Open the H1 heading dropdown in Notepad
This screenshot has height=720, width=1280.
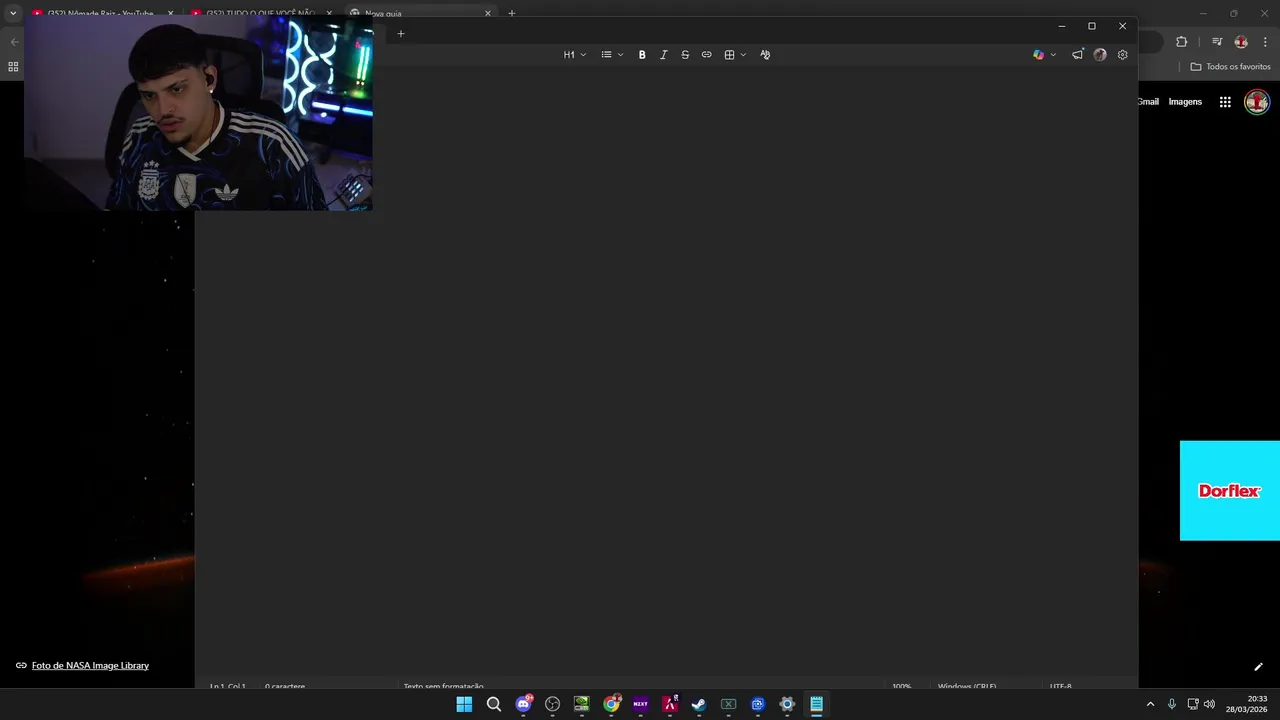[574, 55]
